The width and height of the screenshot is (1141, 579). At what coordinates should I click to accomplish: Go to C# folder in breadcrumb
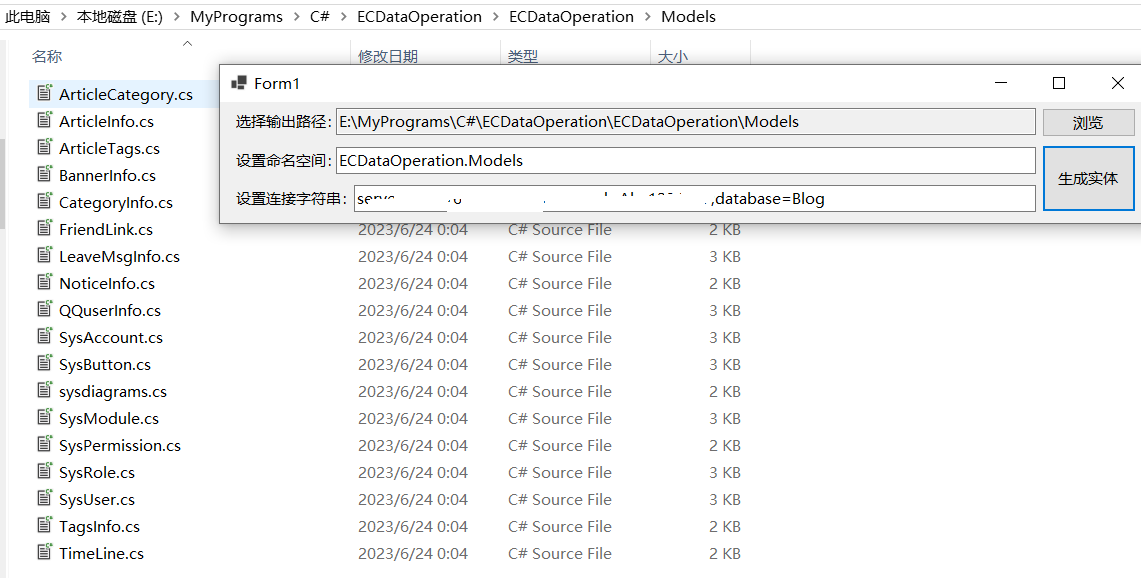pyautogui.click(x=319, y=16)
